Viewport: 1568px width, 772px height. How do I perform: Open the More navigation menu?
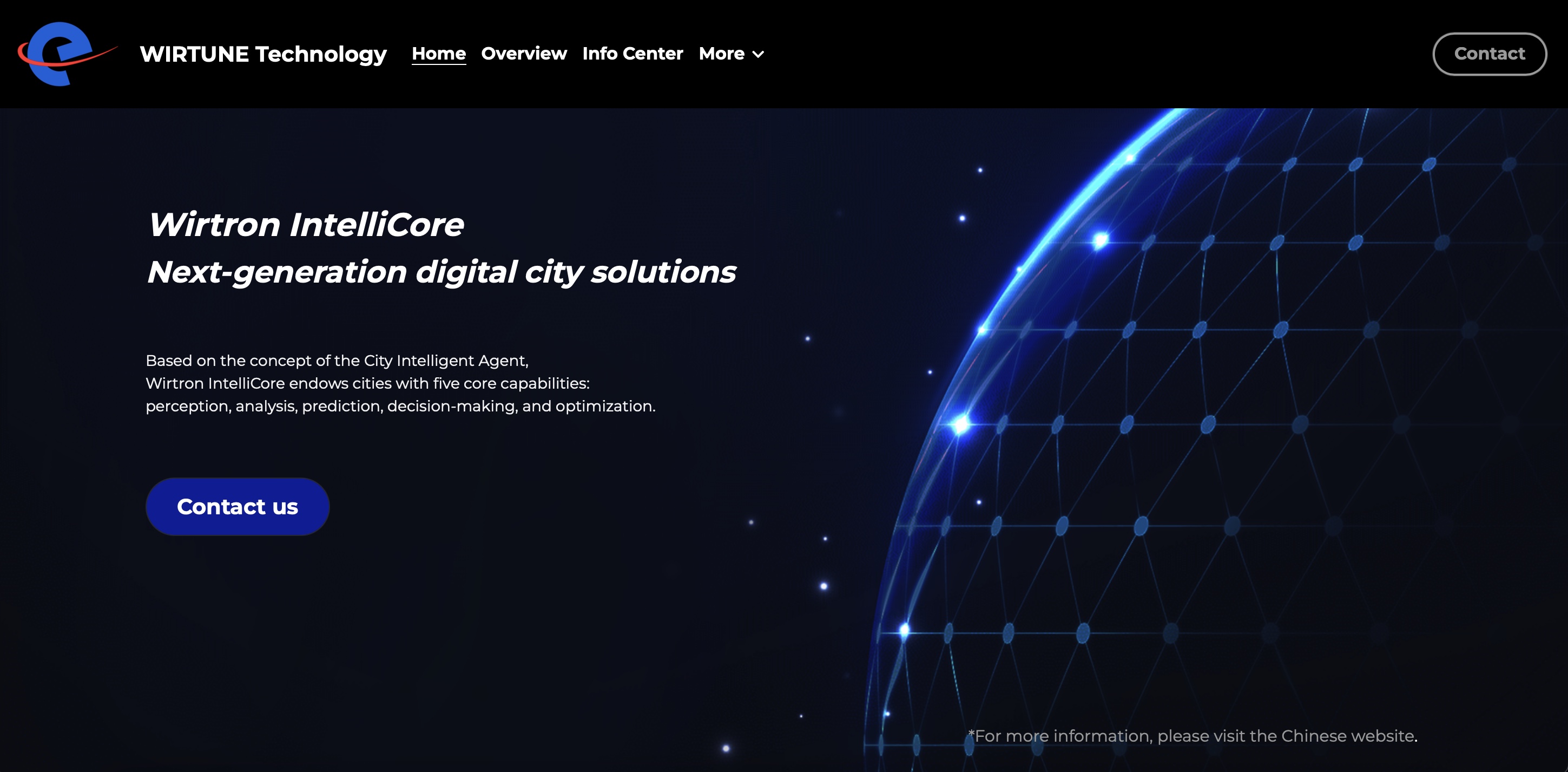coord(721,54)
